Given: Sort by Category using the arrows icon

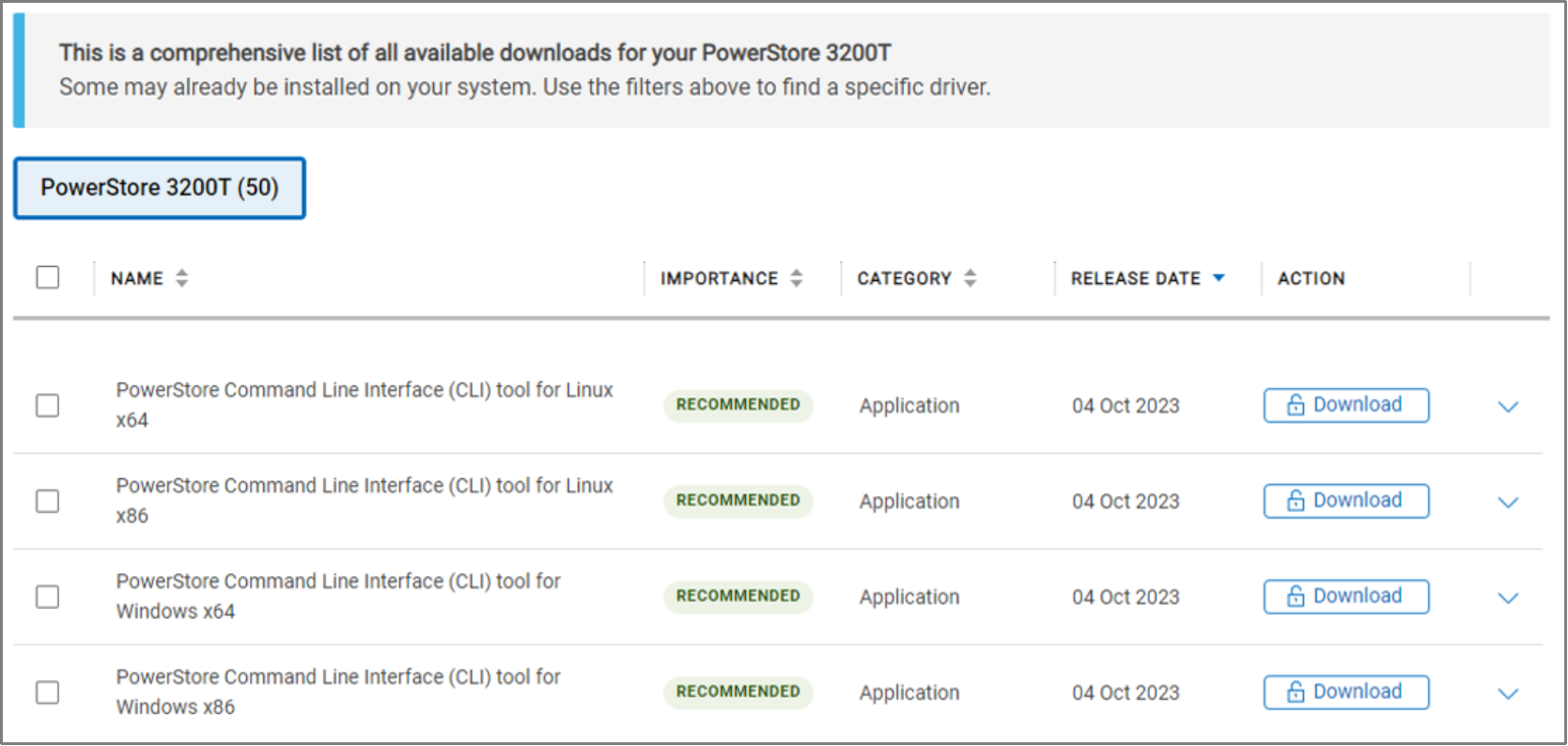Looking at the screenshot, I should tap(970, 278).
